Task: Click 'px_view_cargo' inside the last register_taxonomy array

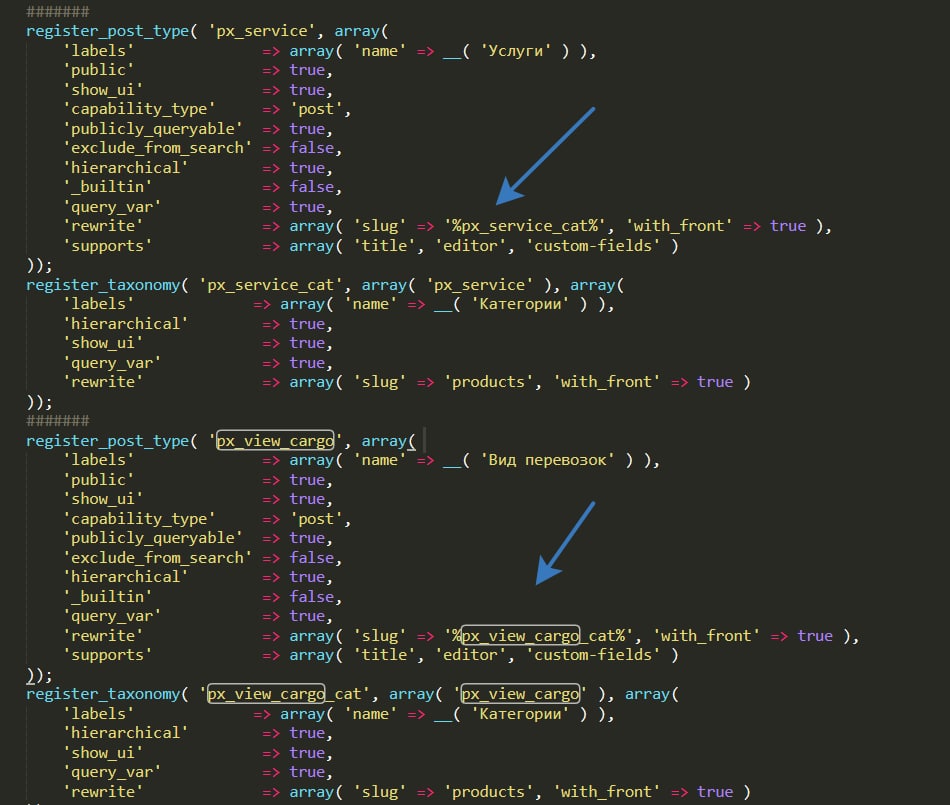Action: [x=520, y=694]
